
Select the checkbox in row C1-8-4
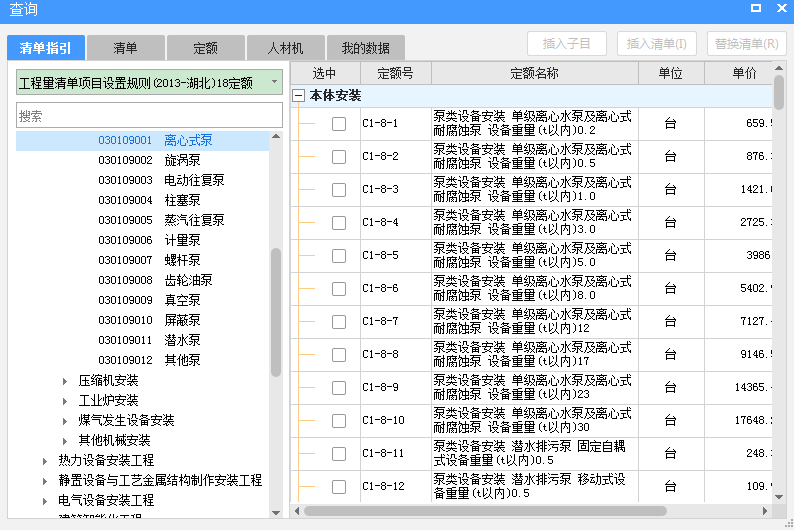[x=339, y=223]
